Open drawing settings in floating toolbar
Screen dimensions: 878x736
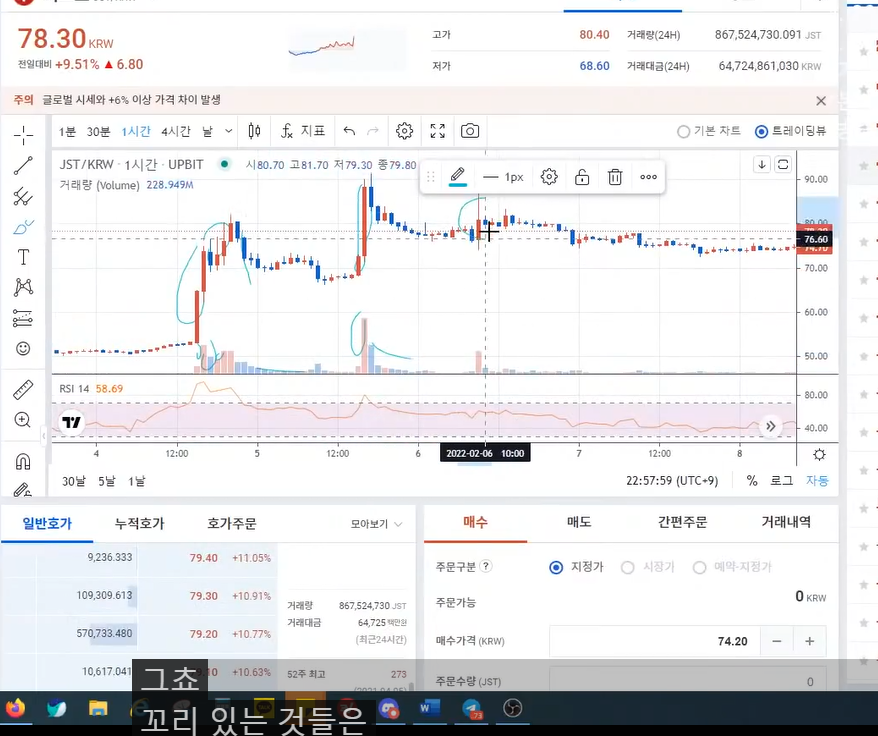click(x=549, y=177)
